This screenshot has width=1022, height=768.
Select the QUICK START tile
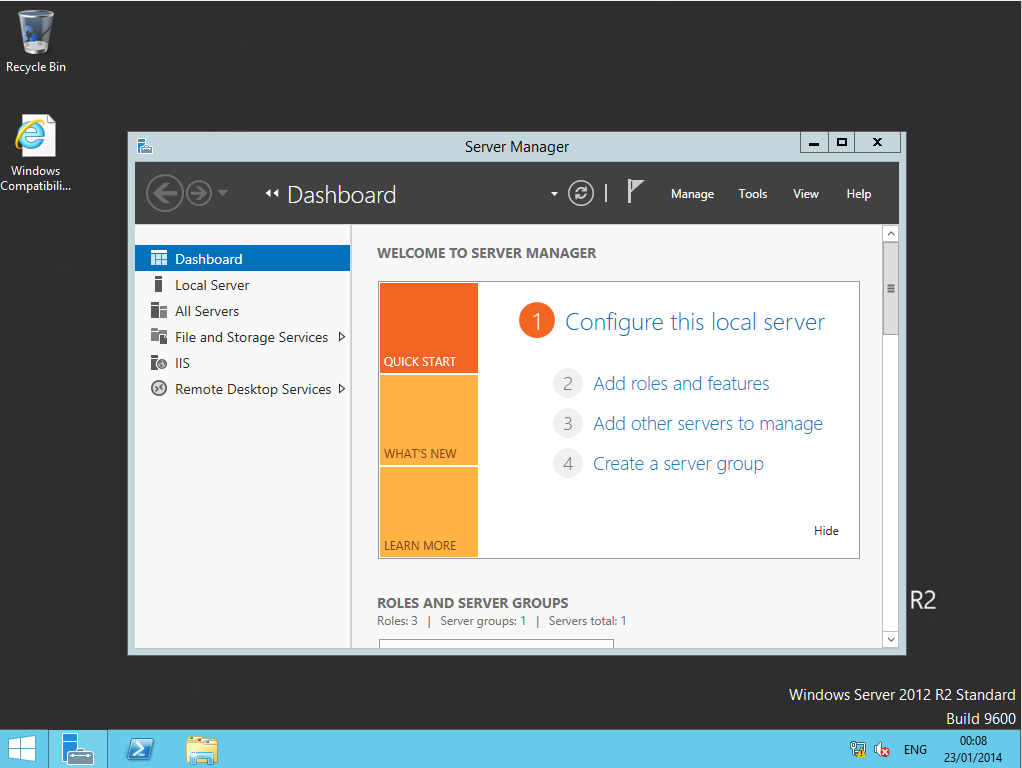click(429, 328)
